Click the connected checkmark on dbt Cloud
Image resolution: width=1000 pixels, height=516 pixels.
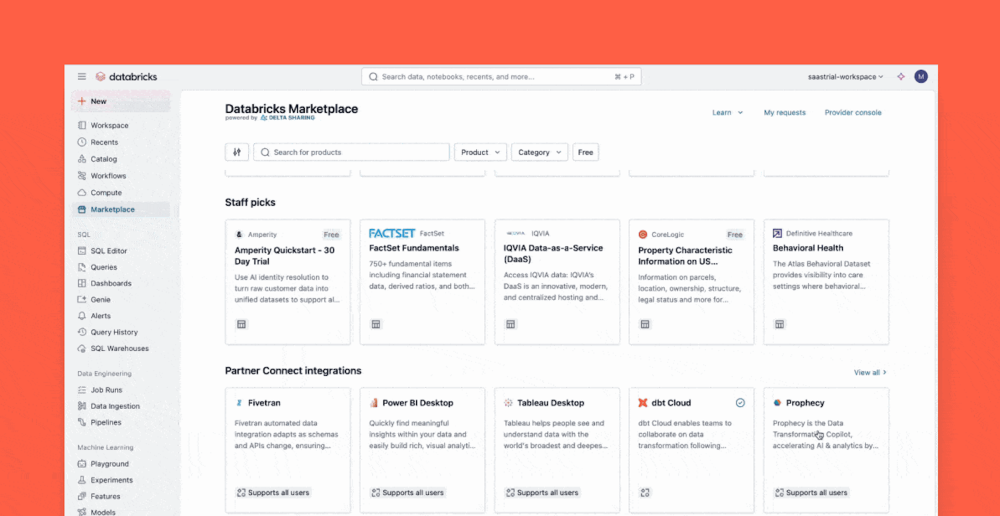click(740, 402)
